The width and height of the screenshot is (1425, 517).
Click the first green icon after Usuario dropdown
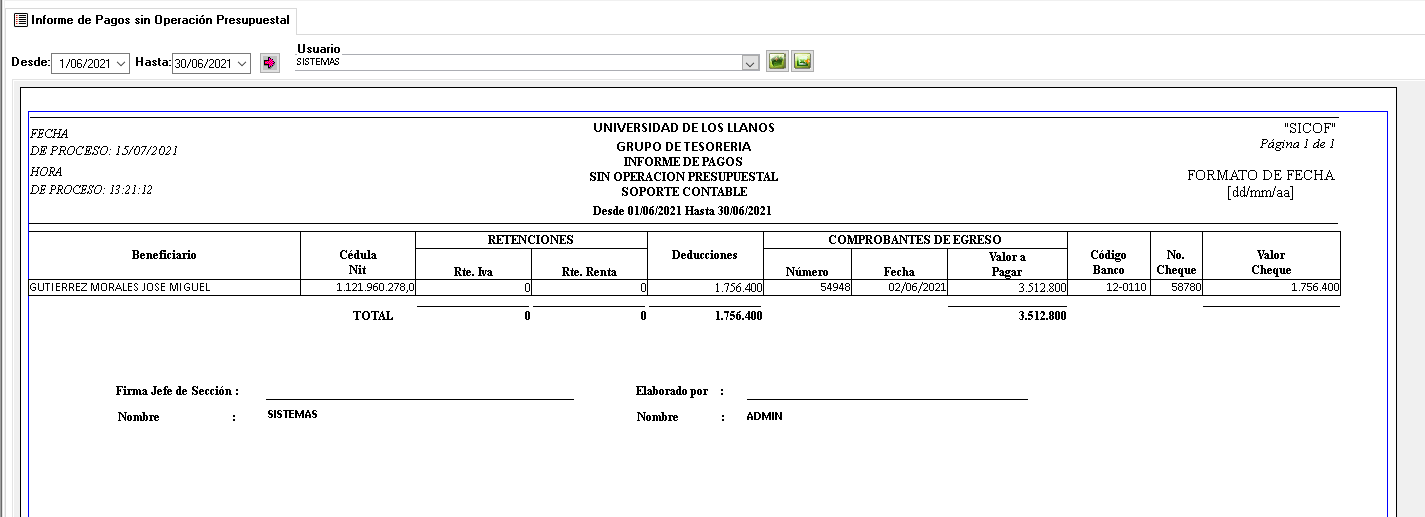tap(777, 62)
